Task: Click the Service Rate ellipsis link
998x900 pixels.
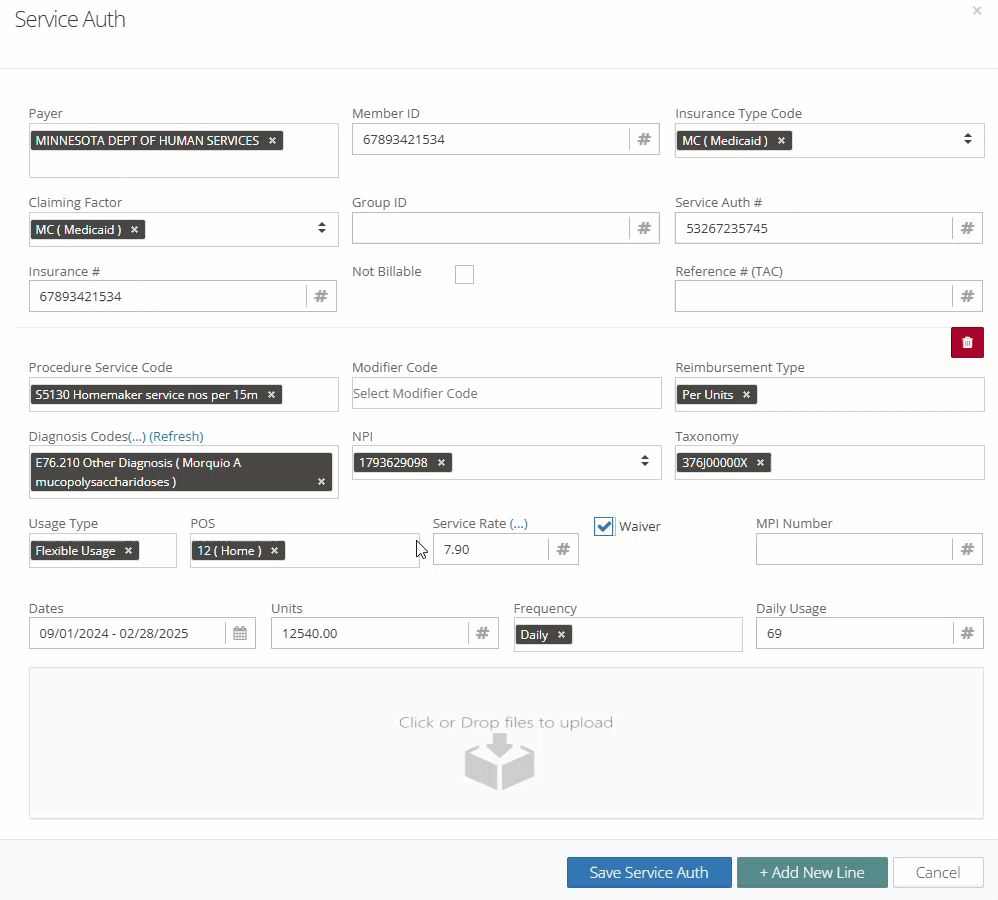Action: pyautogui.click(x=519, y=524)
